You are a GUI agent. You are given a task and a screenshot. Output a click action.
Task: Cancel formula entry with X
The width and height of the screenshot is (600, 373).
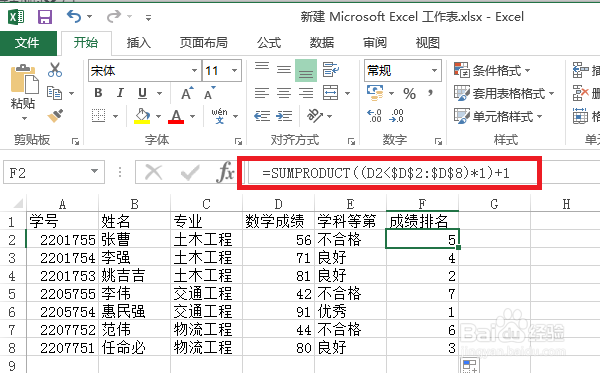[x=154, y=173]
